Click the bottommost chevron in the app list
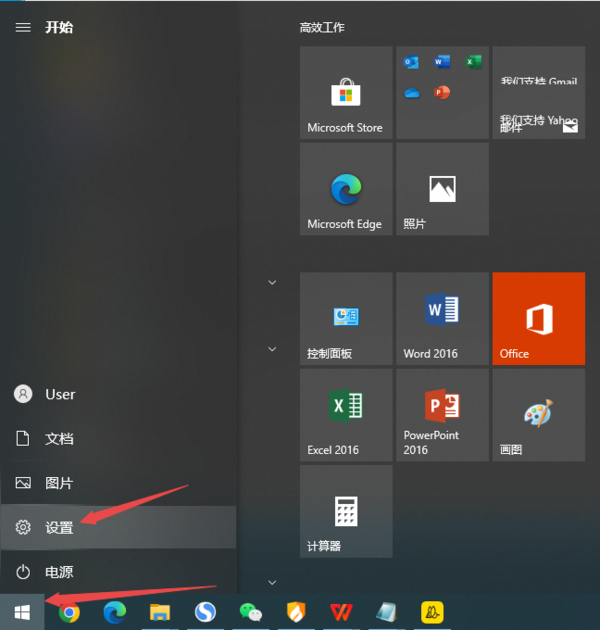The image size is (600, 630). (272, 581)
